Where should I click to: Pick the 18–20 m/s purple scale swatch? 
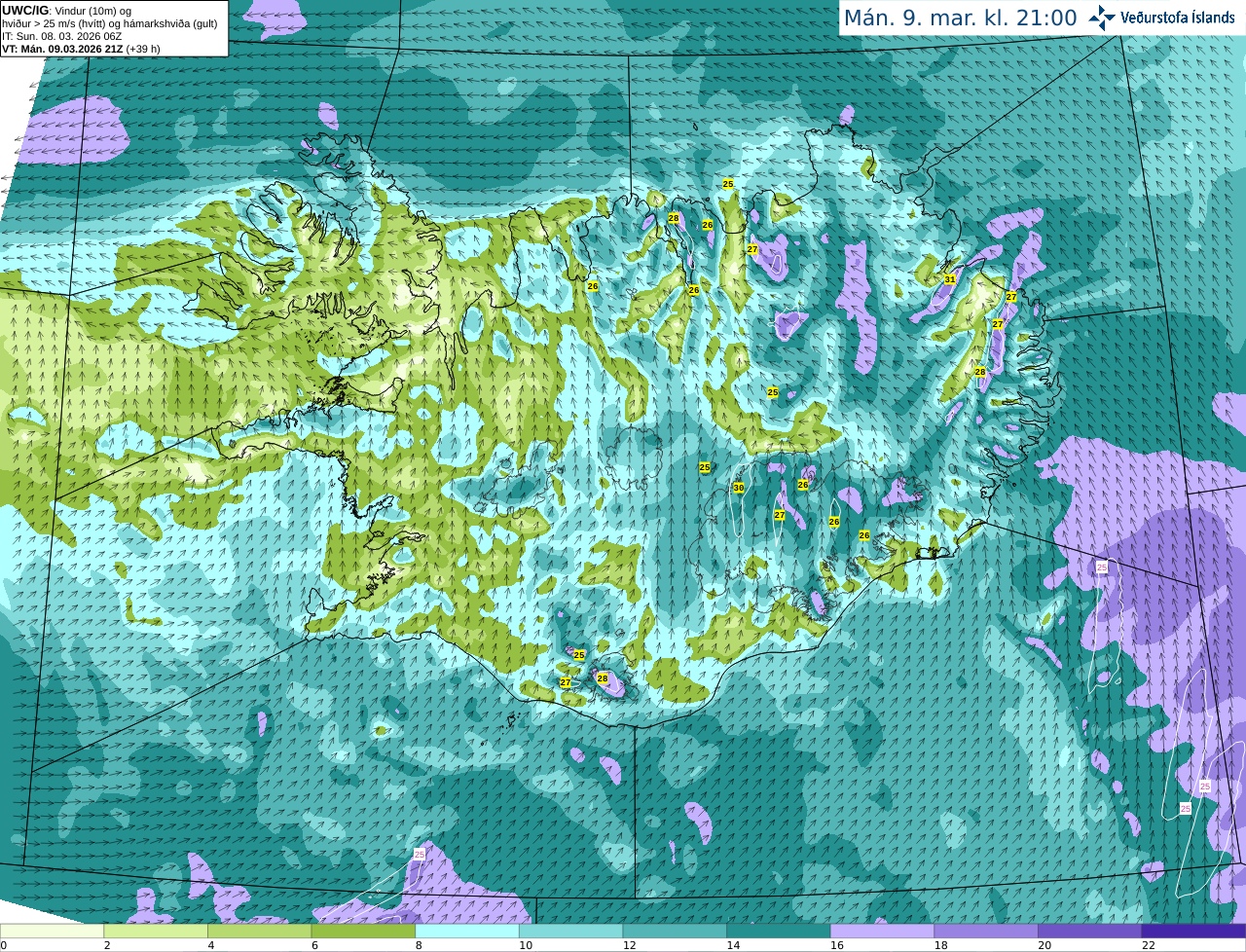(x=986, y=932)
